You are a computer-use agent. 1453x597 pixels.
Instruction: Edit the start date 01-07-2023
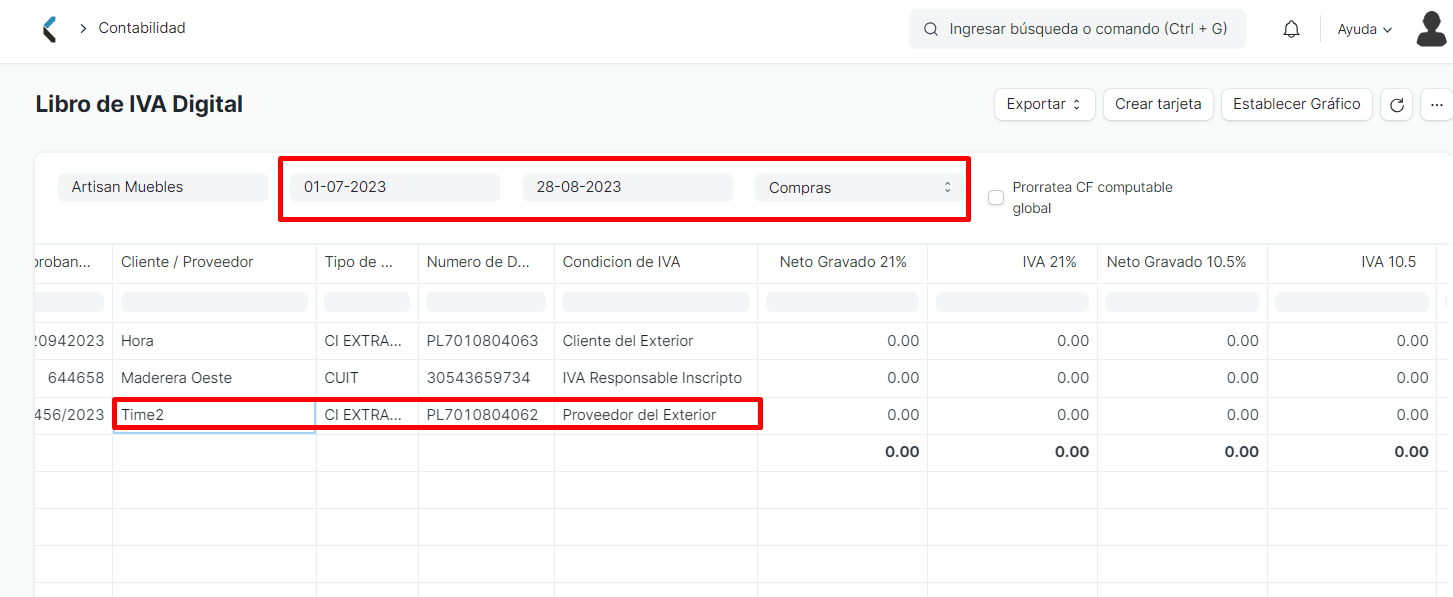[395, 187]
